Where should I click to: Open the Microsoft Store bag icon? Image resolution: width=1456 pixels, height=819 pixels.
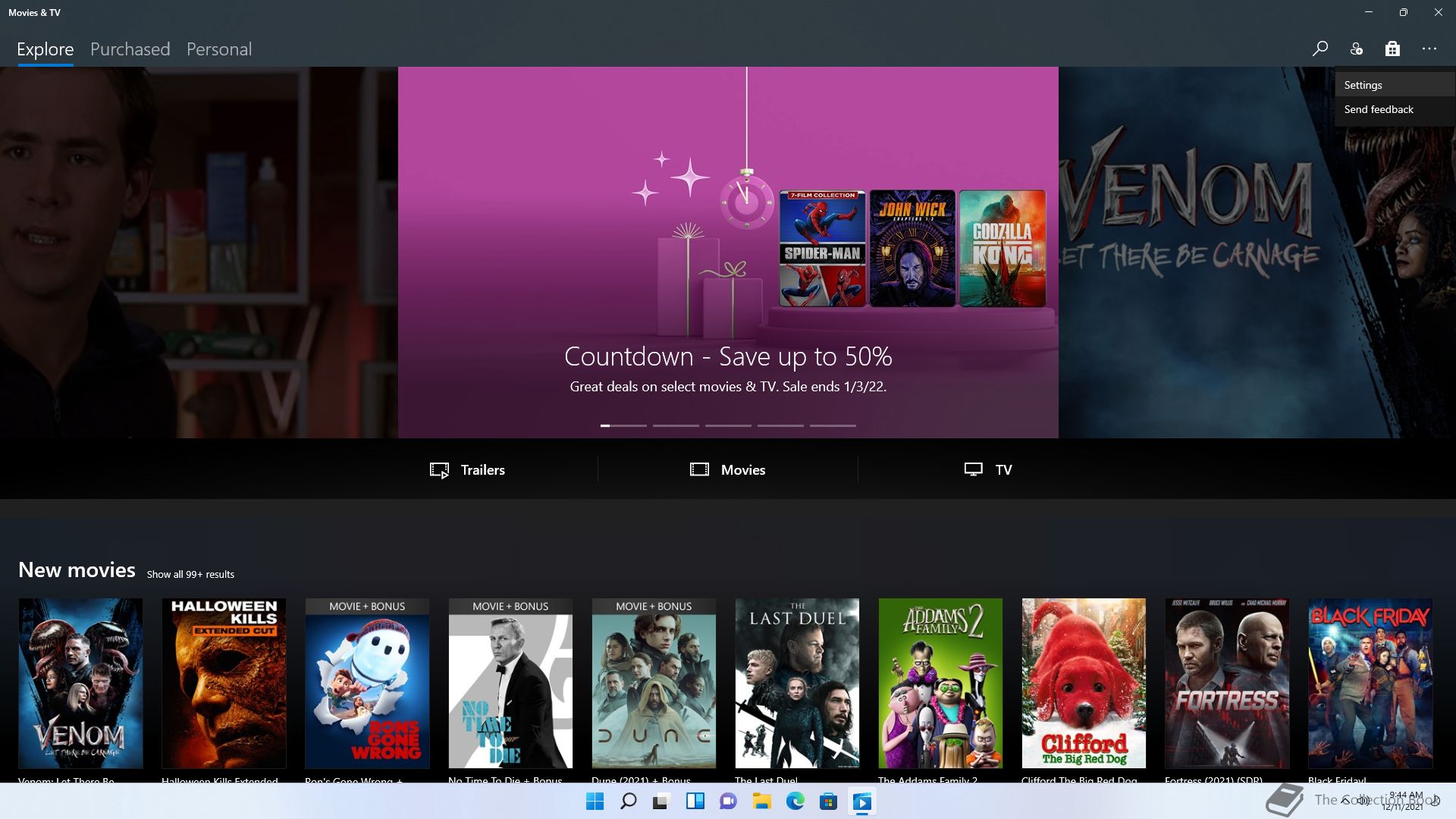click(x=1392, y=49)
